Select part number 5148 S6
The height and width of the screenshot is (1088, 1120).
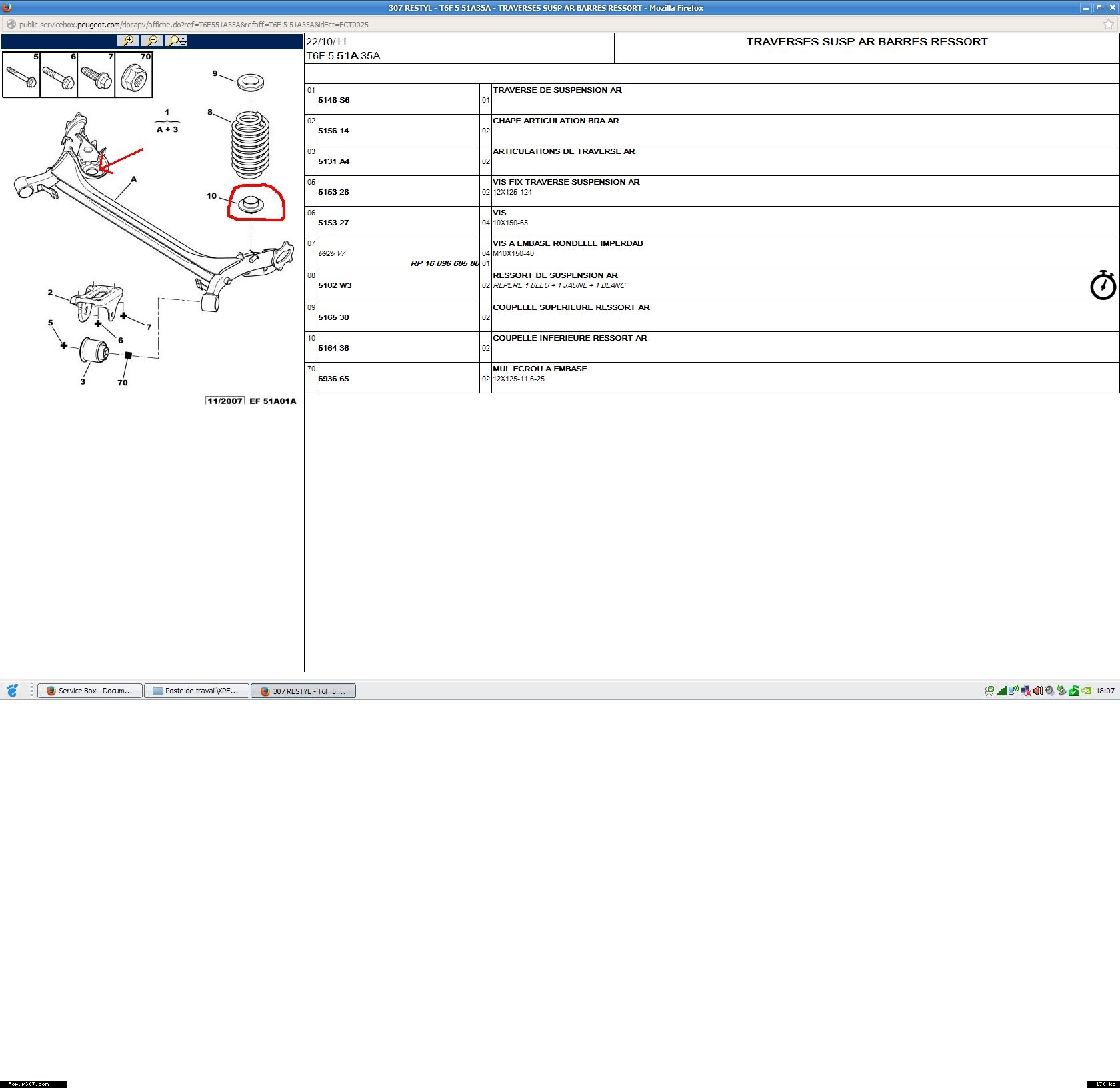coord(334,100)
